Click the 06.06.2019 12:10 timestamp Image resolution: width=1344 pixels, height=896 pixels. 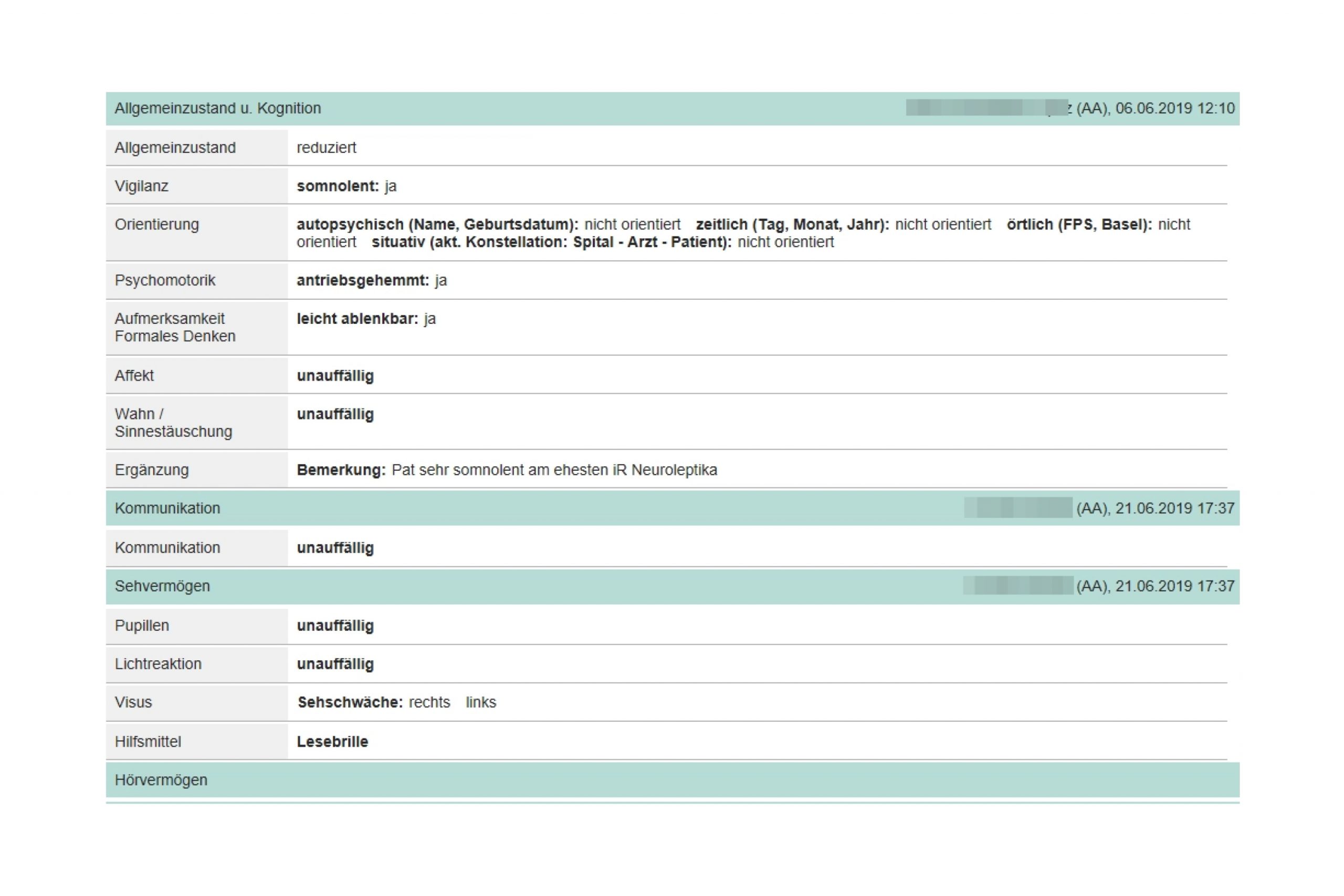coord(1175,108)
